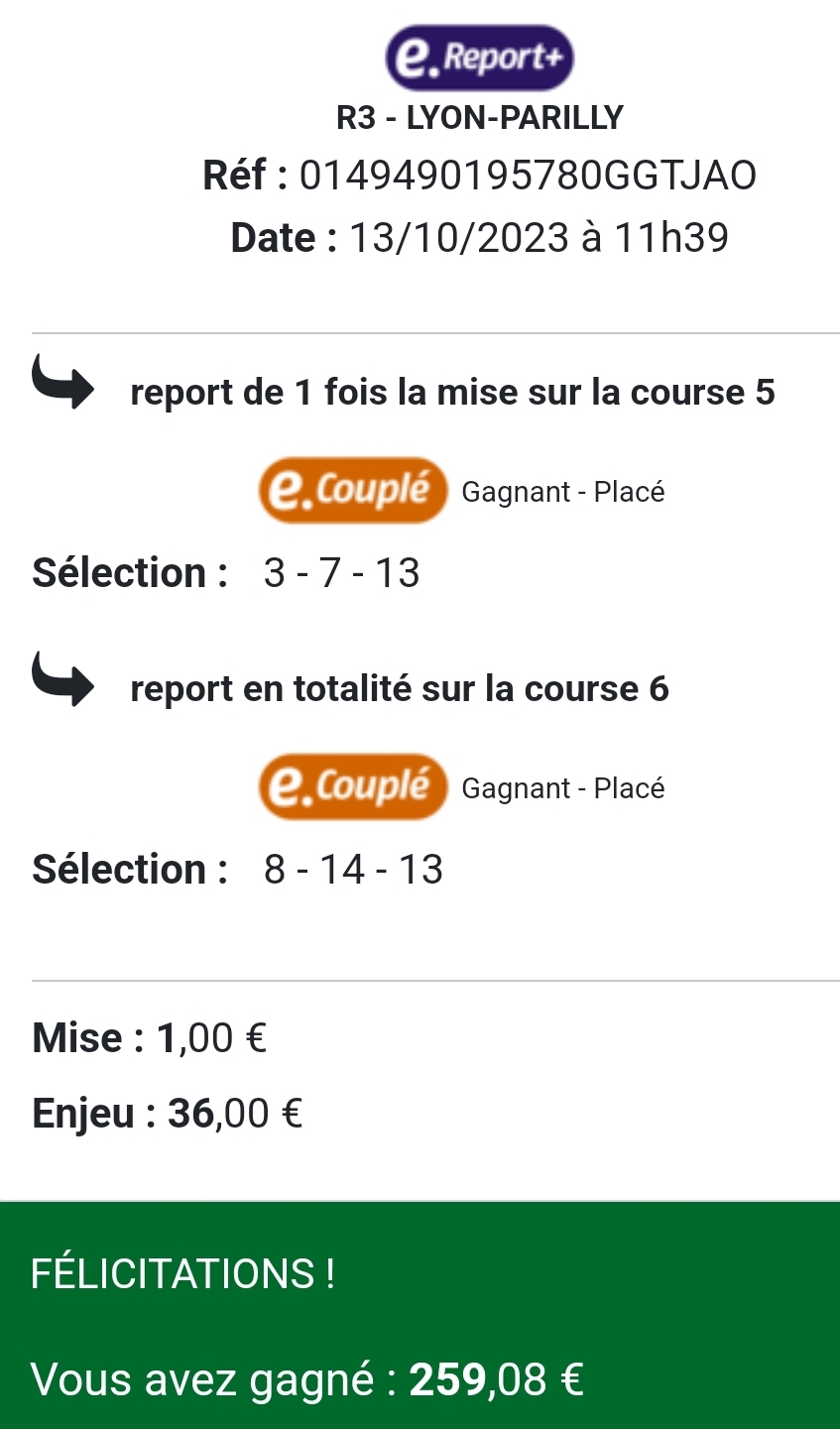This screenshot has height=1429, width=840.
Task: Tap the e.Couplé badge for course 6
Action: [353, 786]
